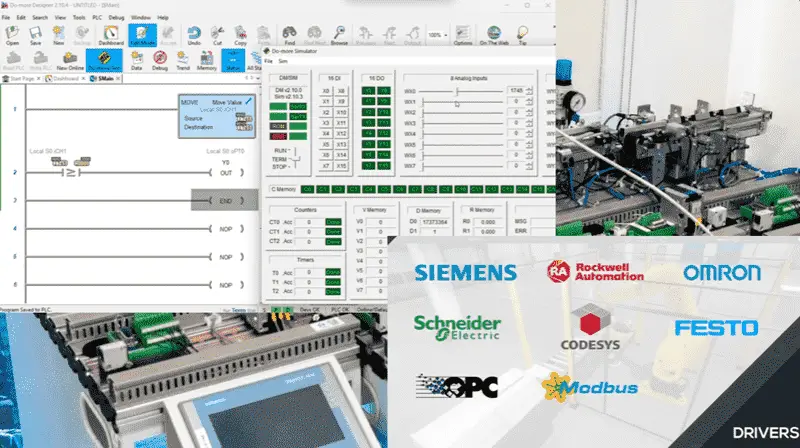Click the Debug toolbar icon
This screenshot has height=448, width=800.
(160, 60)
